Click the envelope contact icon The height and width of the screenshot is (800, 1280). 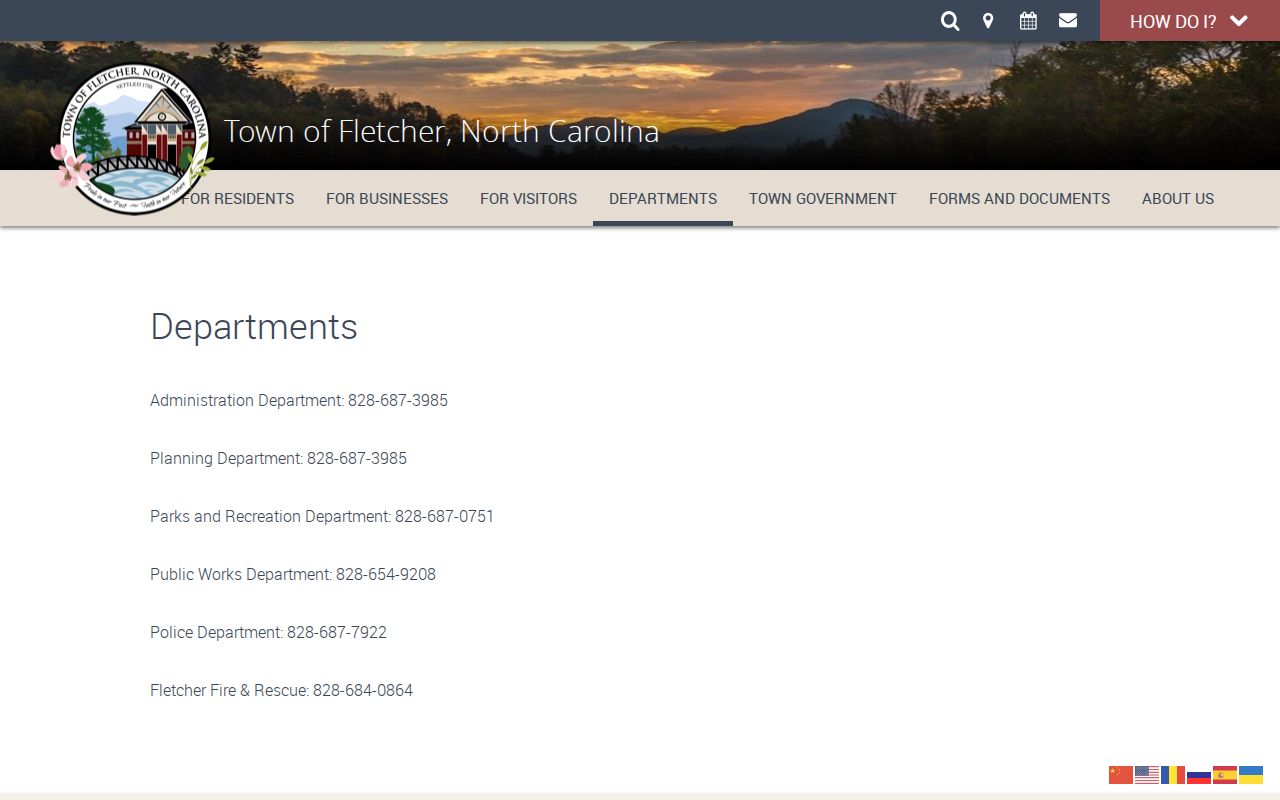tap(1068, 20)
